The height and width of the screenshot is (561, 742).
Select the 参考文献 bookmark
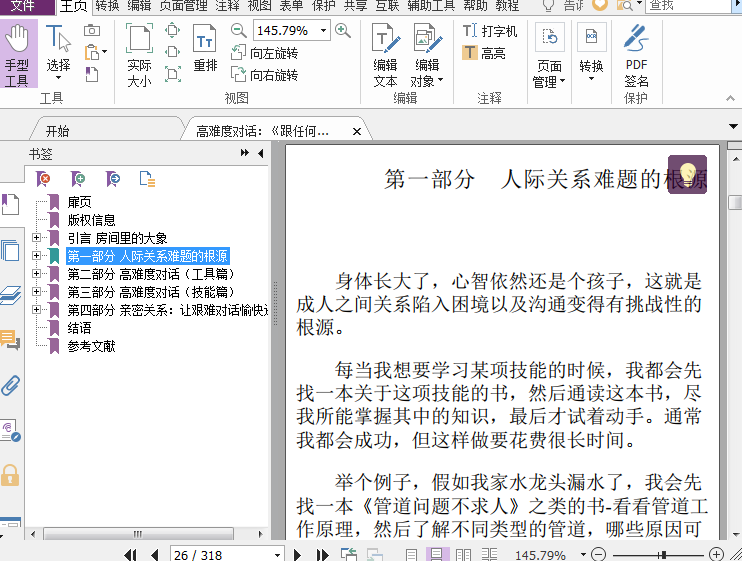tap(91, 346)
